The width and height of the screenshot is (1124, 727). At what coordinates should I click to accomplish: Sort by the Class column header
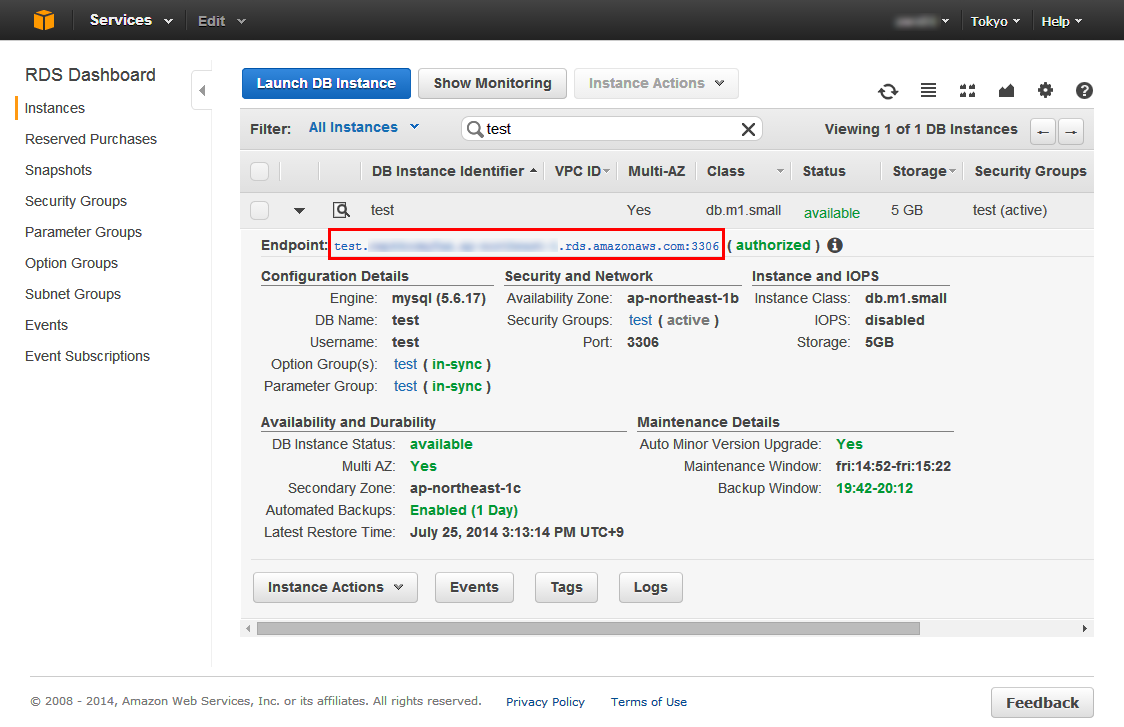click(745, 171)
